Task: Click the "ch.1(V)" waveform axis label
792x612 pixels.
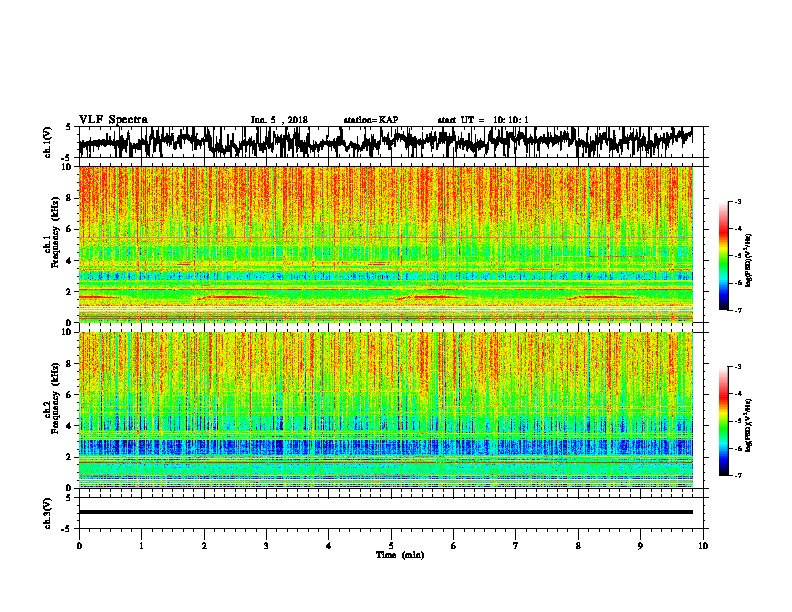Action: point(48,142)
